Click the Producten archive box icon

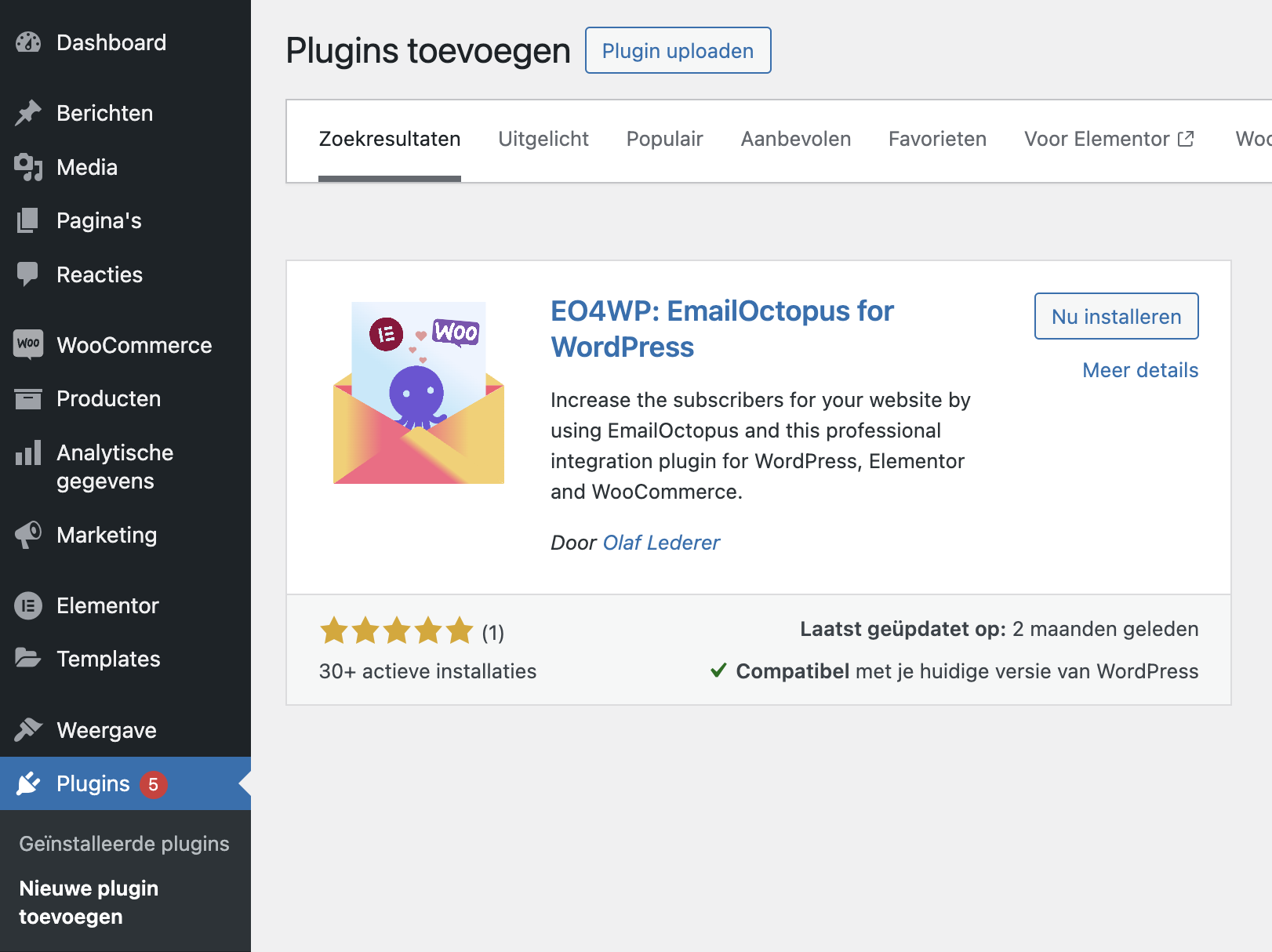pos(28,398)
